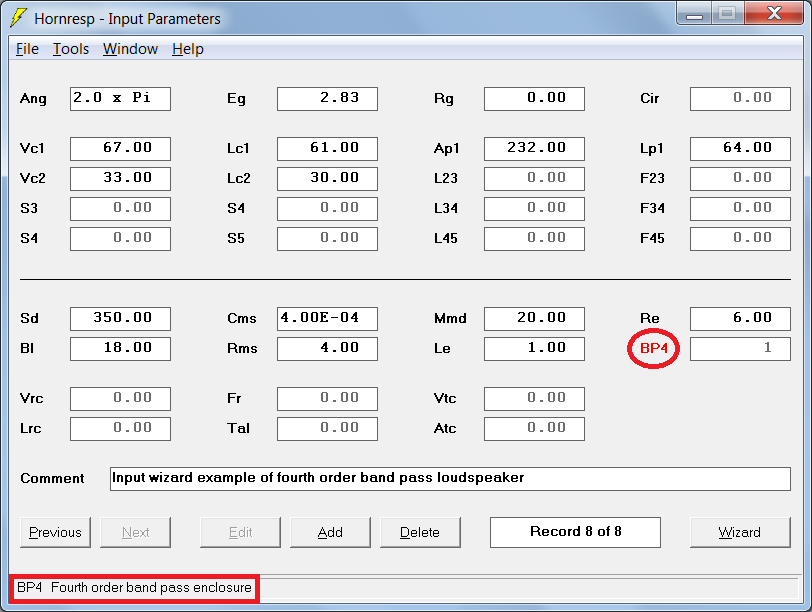
Task: Select the Cir value field
Action: coord(741,99)
